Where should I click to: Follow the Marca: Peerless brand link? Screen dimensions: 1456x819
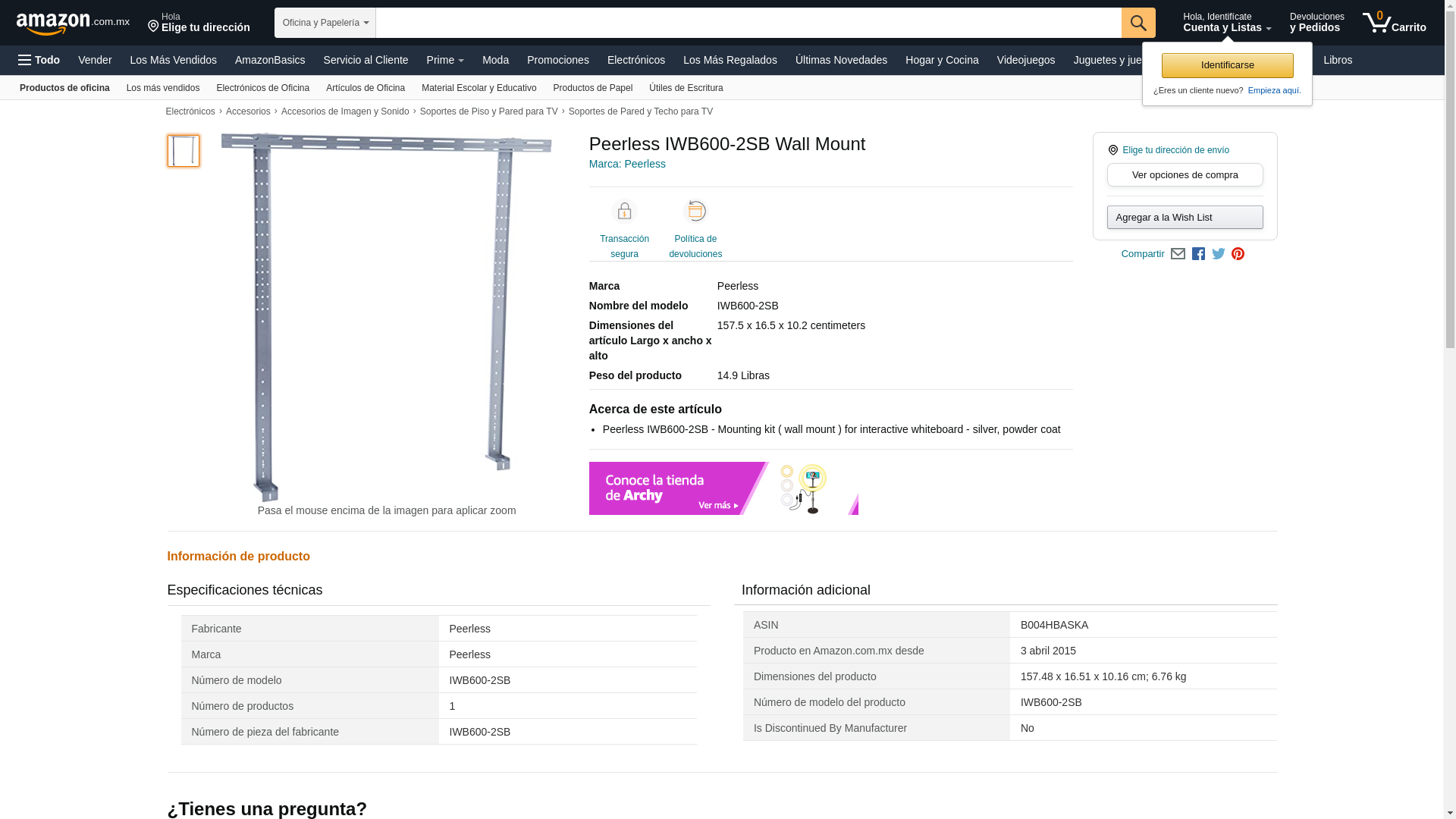(x=627, y=164)
